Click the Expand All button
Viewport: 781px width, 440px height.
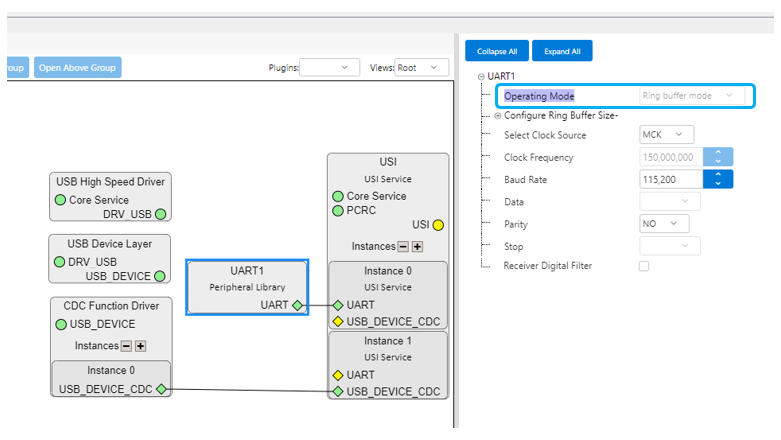[562, 51]
